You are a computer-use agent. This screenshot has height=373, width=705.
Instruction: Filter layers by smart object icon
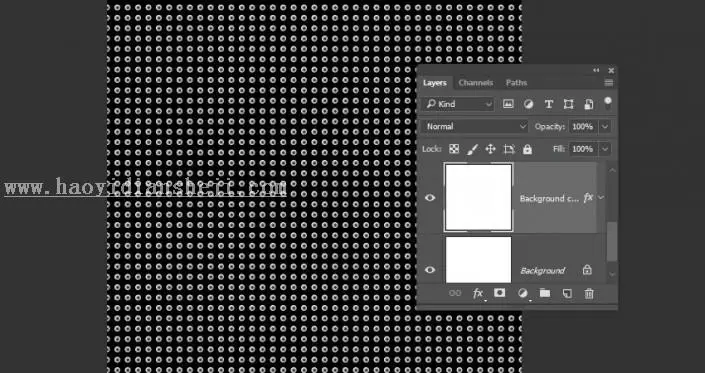588,104
